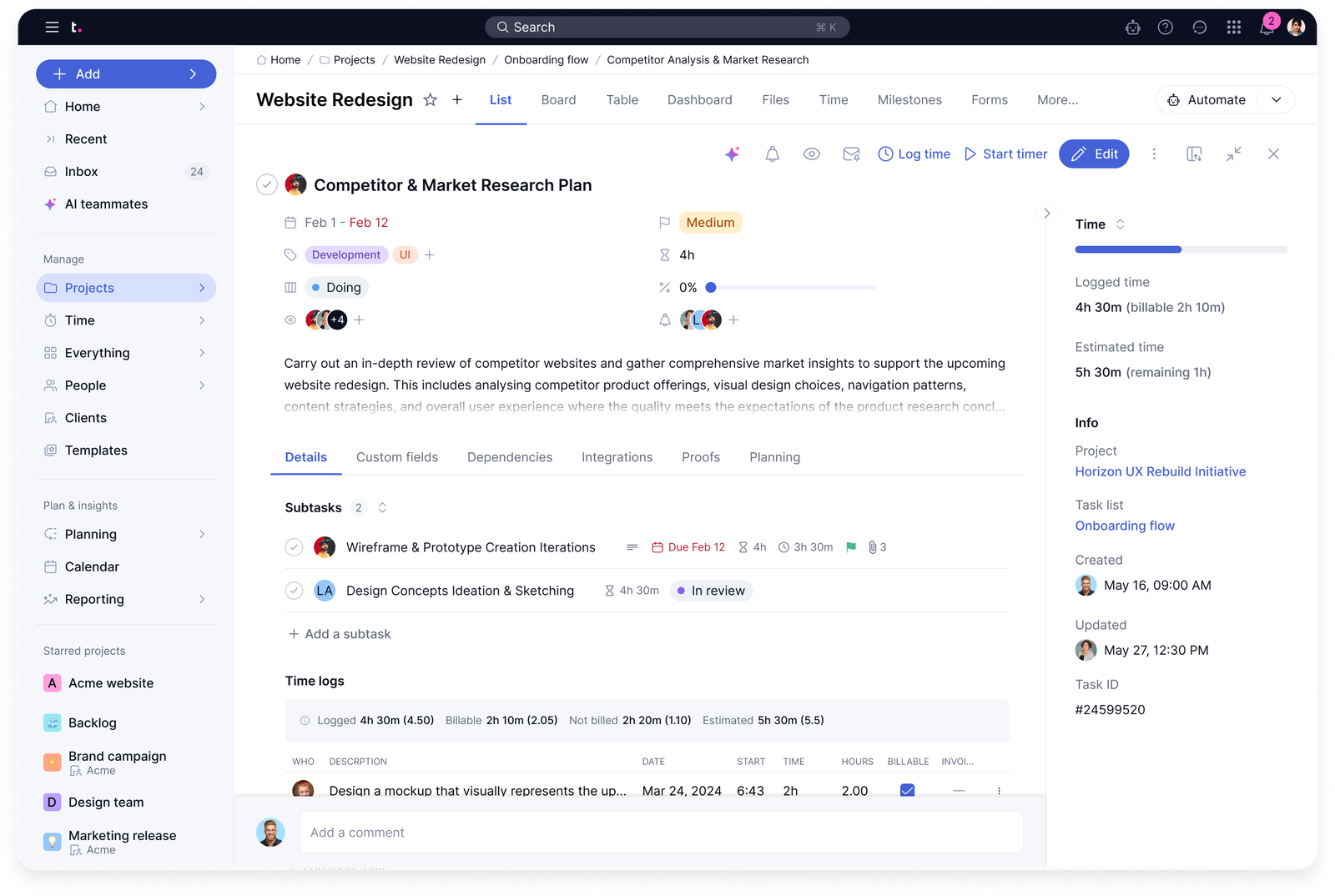The height and width of the screenshot is (896, 1335).
Task: Add a tag with plus after UI tag
Action: click(x=430, y=255)
